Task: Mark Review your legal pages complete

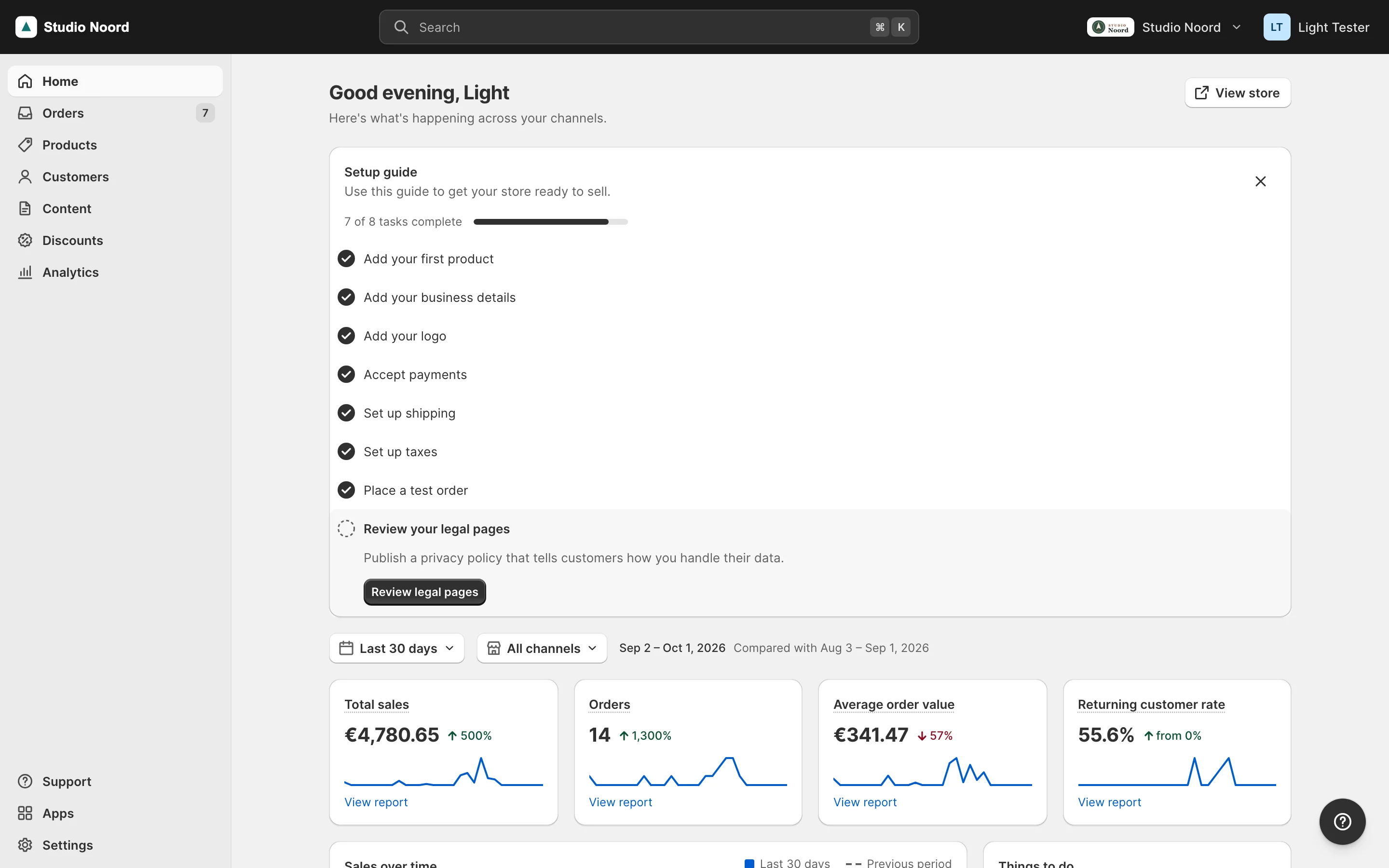Action: [x=346, y=529]
